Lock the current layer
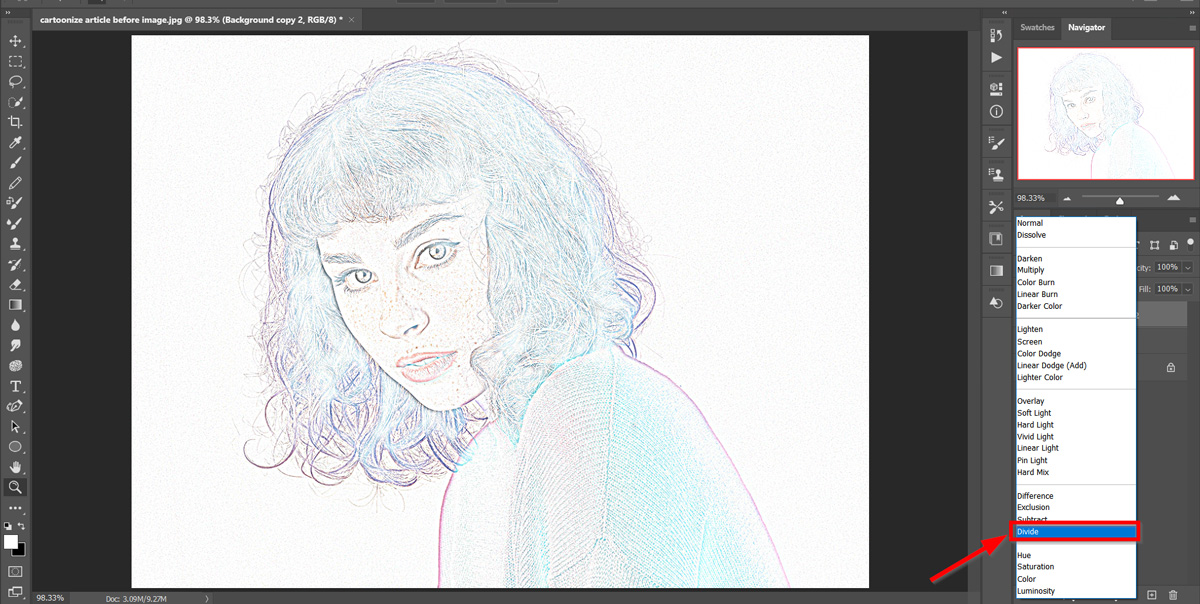The image size is (1200, 604). pyautogui.click(x=1172, y=246)
